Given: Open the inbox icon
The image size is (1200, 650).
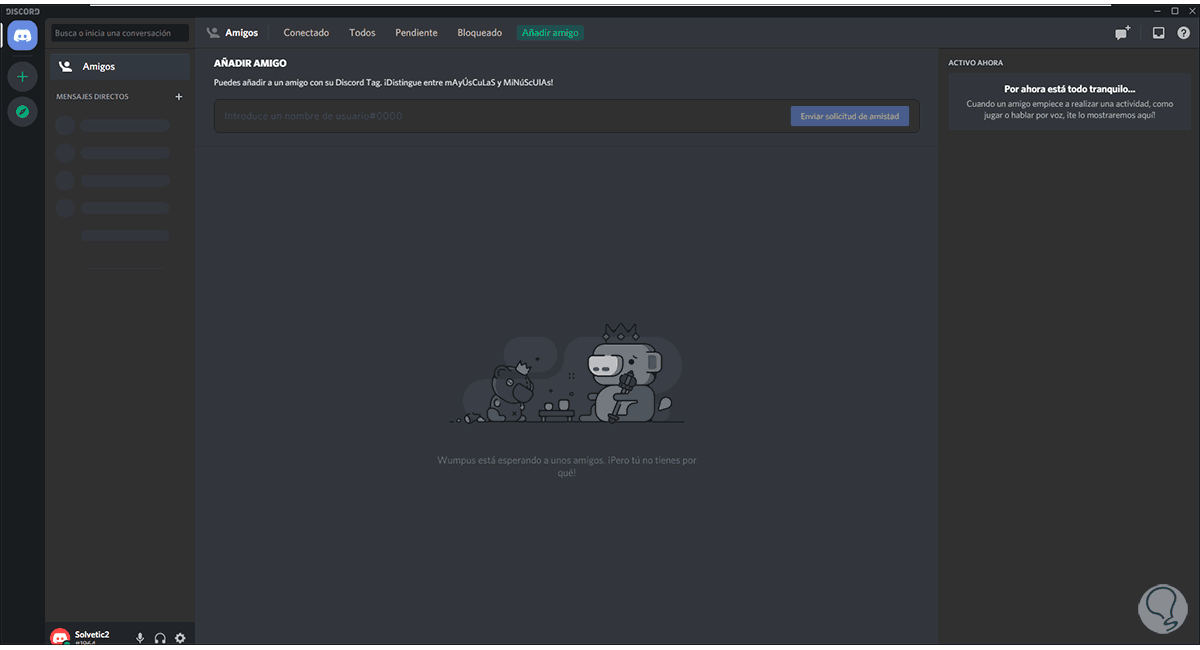Looking at the screenshot, I should (1158, 32).
